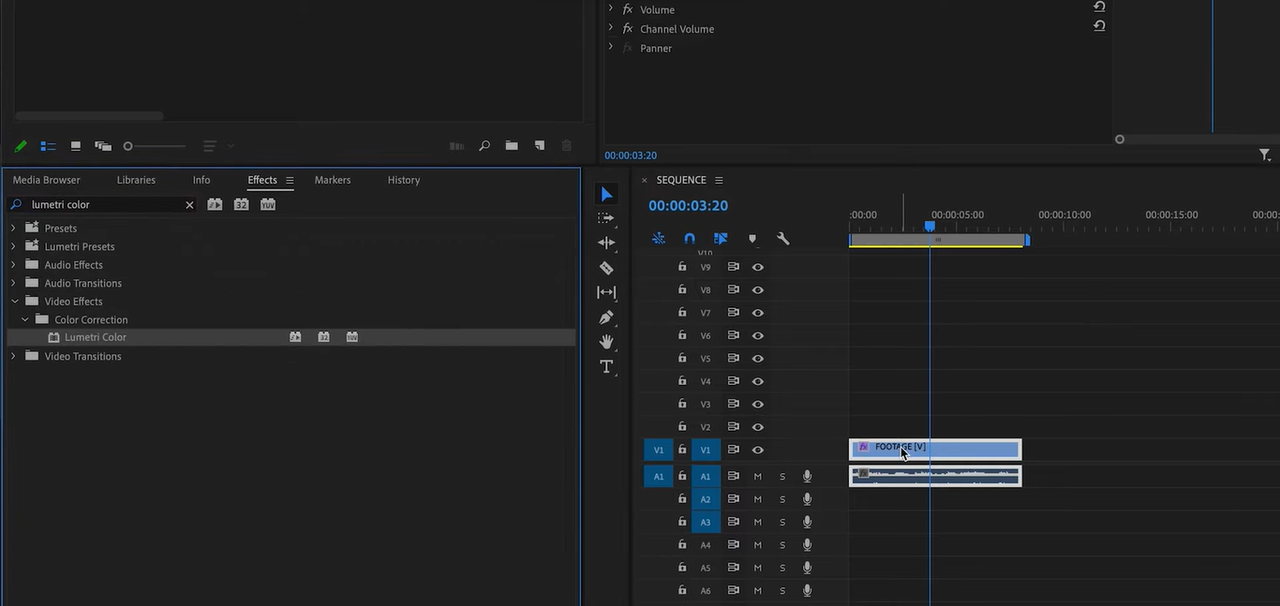Solo audio track A2
The image size is (1280, 606).
pyautogui.click(x=782, y=499)
